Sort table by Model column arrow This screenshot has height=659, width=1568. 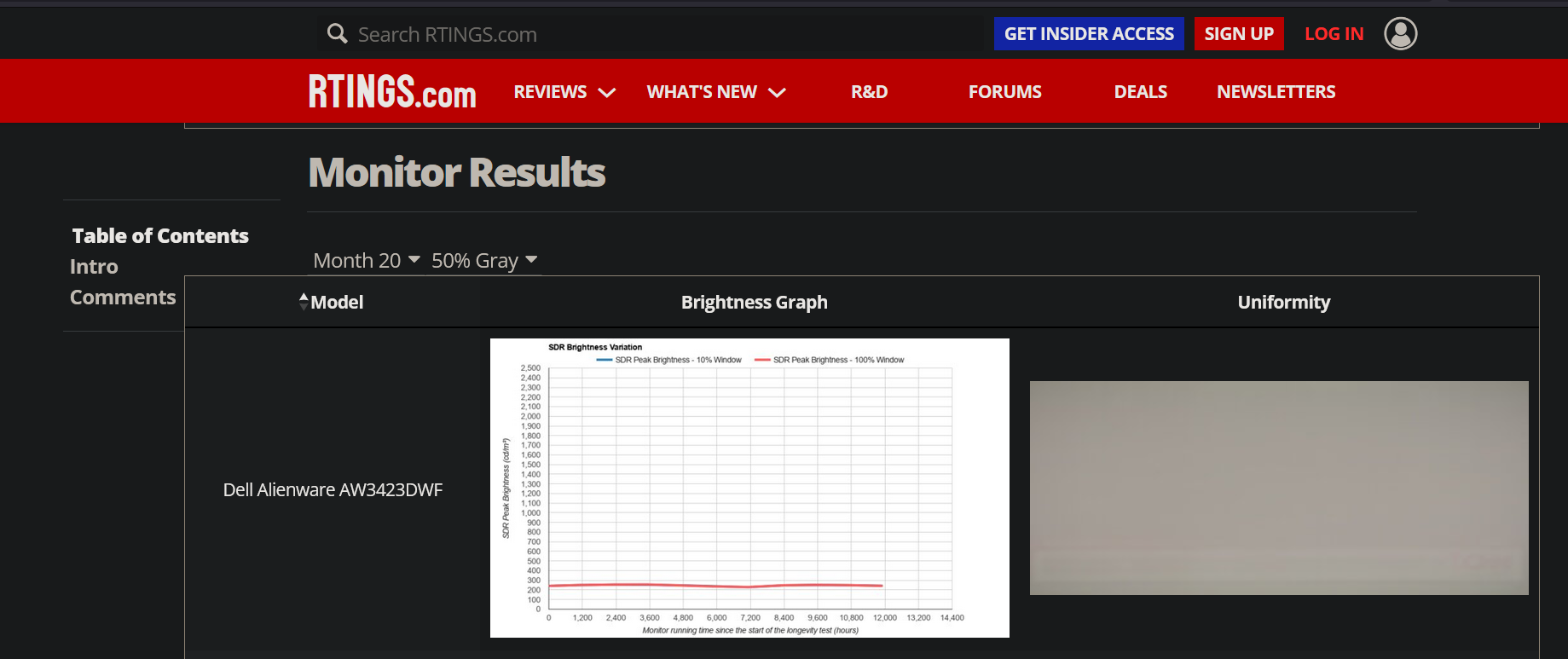coord(304,302)
